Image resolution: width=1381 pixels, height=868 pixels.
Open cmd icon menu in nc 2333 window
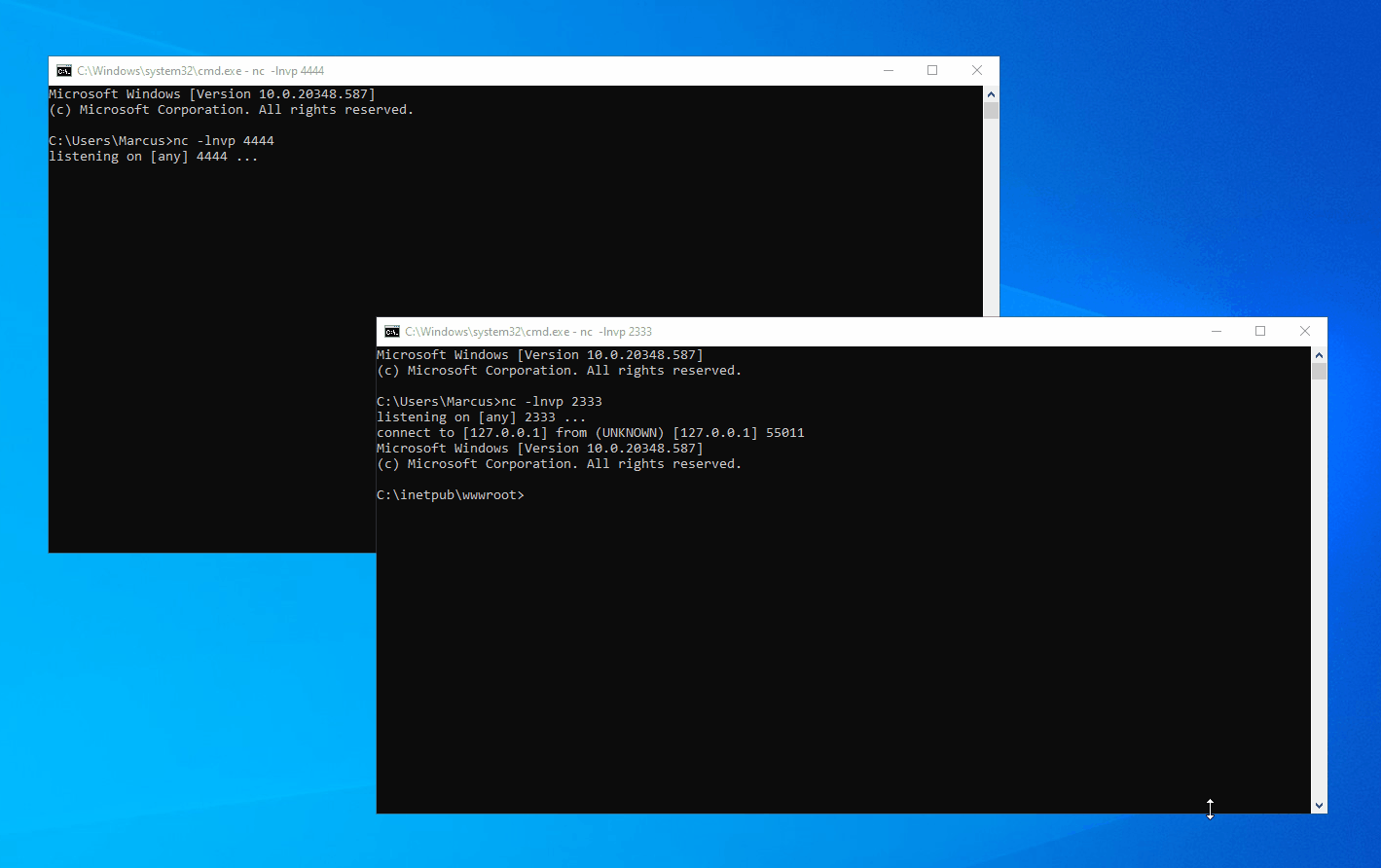click(392, 332)
